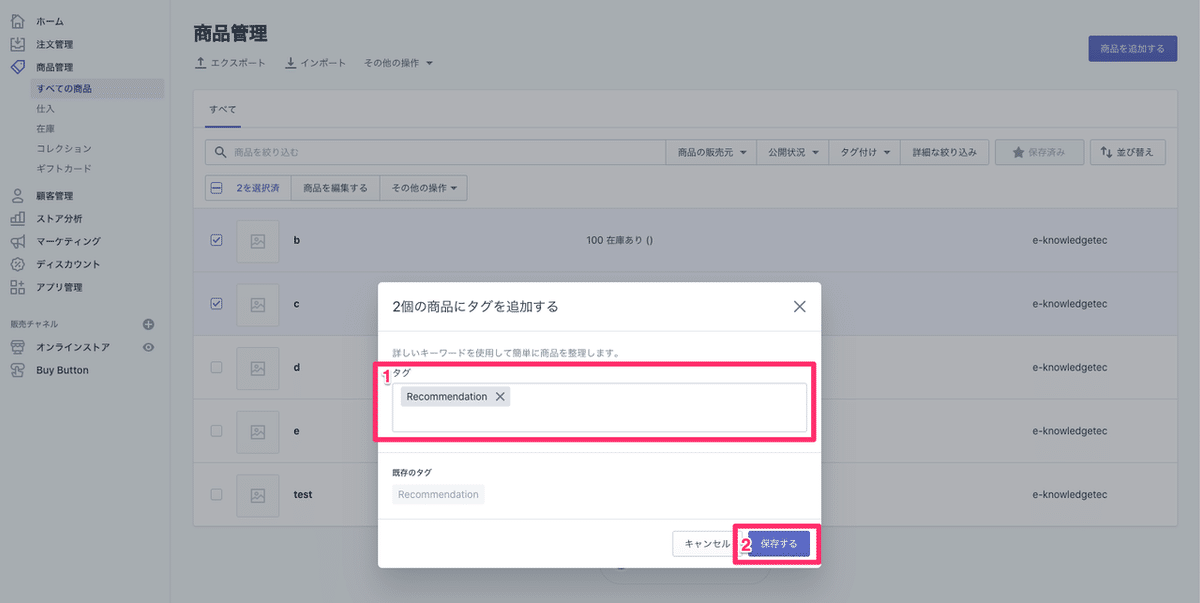Image resolution: width=1200 pixels, height=603 pixels.
Task: Open product b image thumbnail
Action: (258, 241)
